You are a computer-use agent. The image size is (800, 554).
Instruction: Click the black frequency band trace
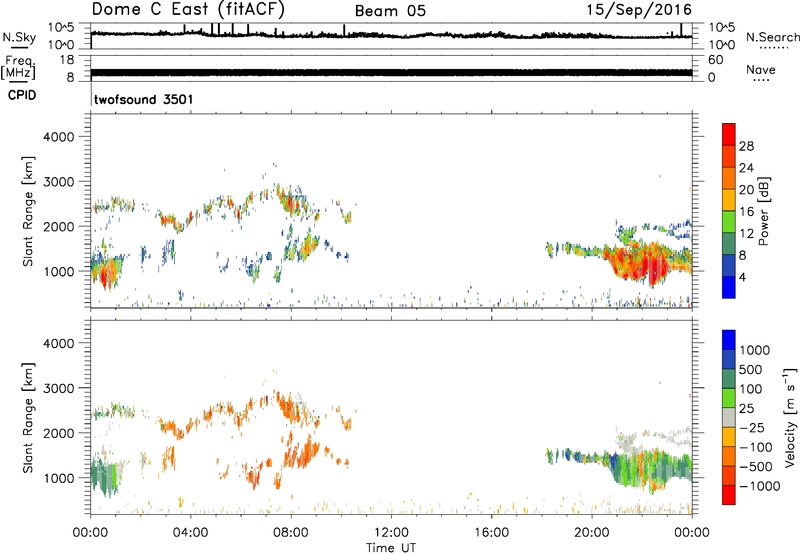click(391, 73)
